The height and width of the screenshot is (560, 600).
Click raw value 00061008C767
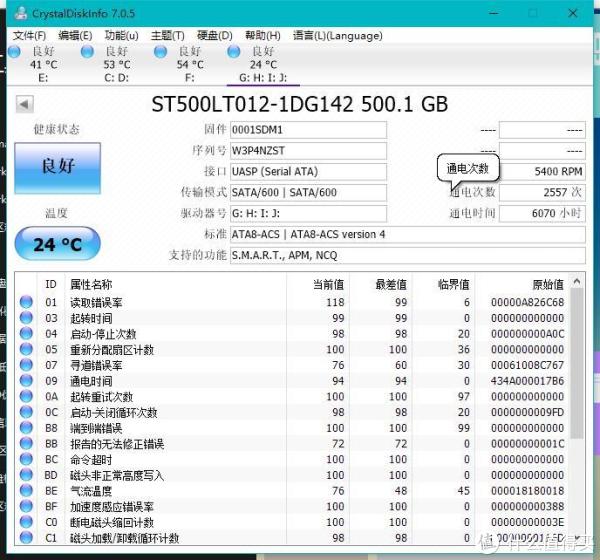tap(527, 365)
